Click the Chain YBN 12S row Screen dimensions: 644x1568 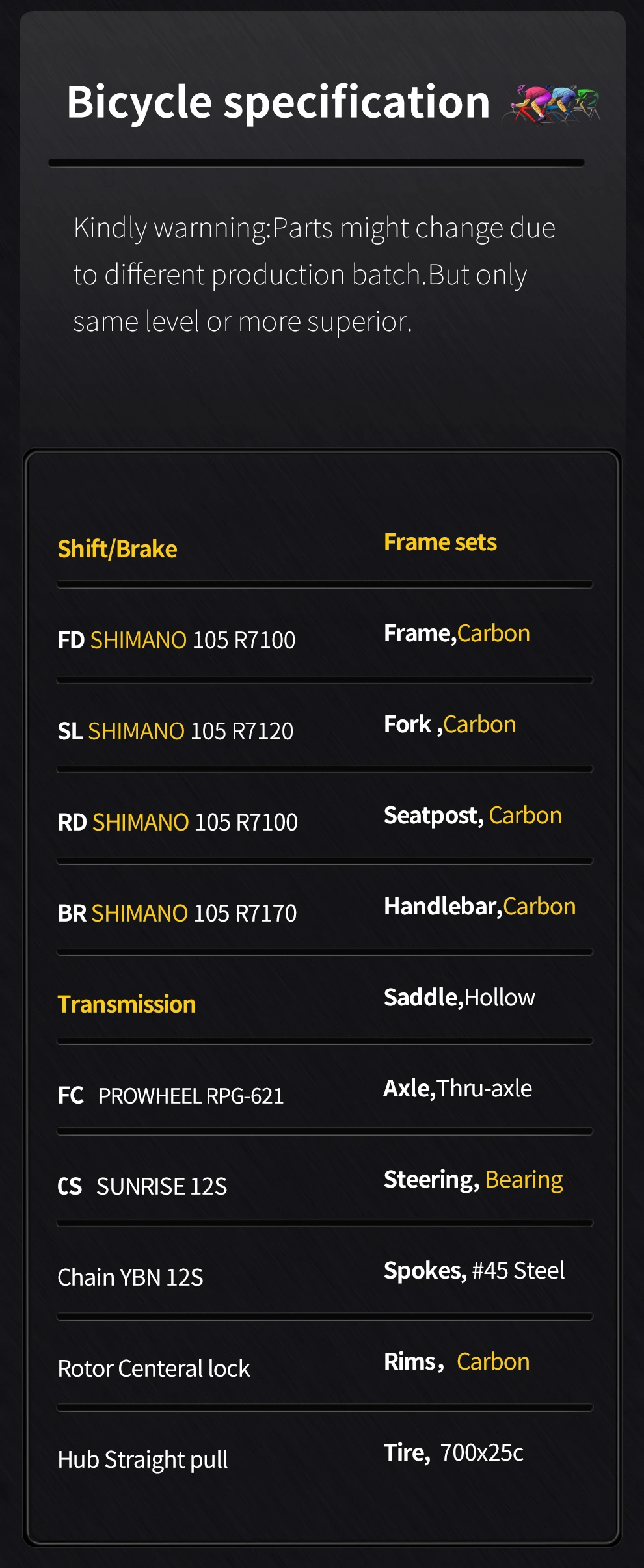coord(131,1278)
